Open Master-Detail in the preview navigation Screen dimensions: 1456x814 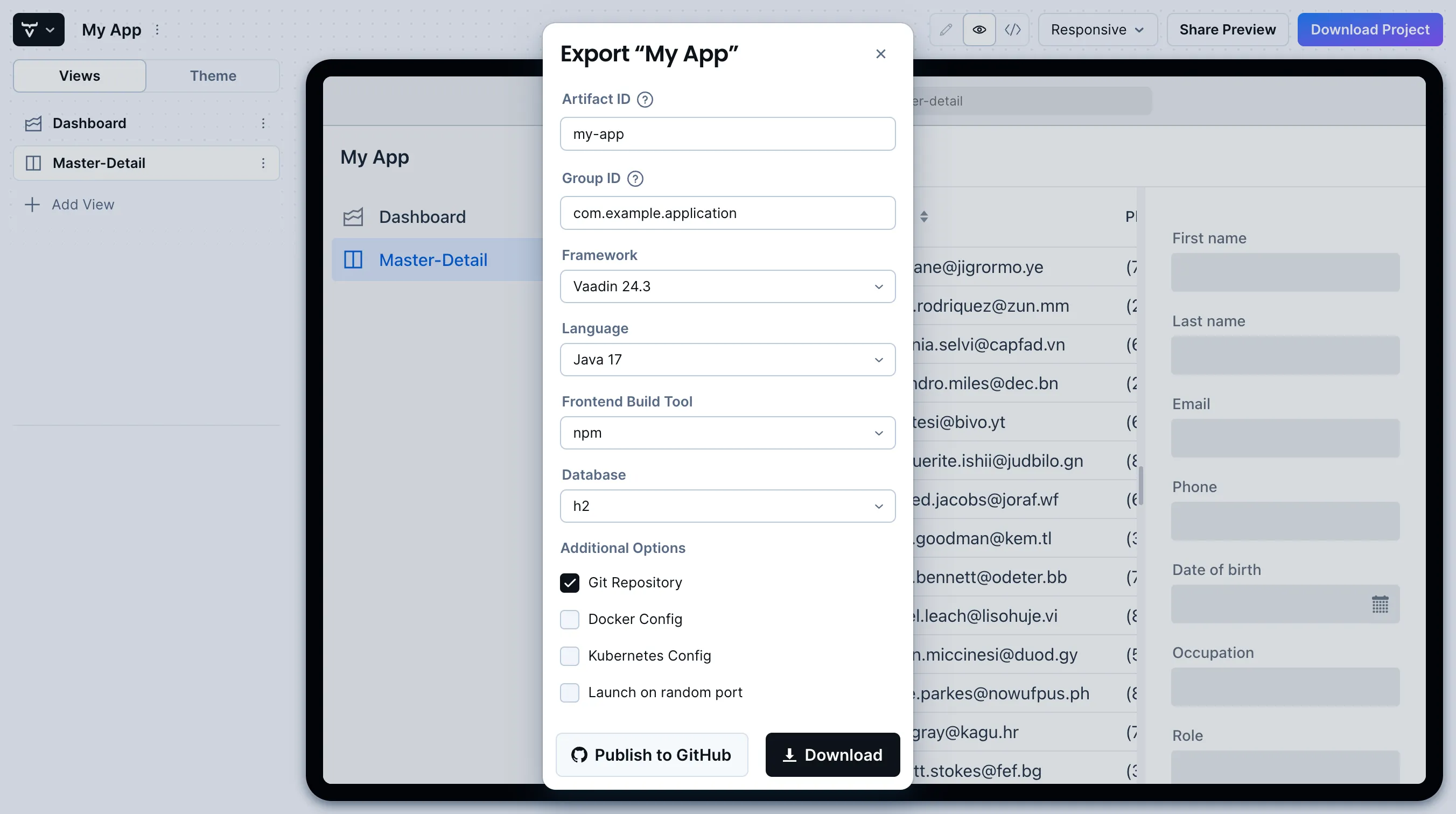point(437,260)
